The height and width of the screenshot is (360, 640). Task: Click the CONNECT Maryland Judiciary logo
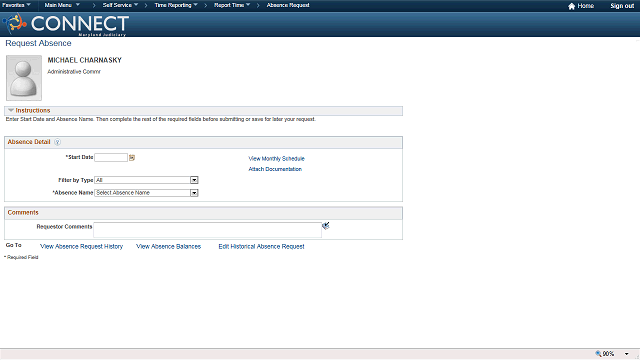(66, 24)
